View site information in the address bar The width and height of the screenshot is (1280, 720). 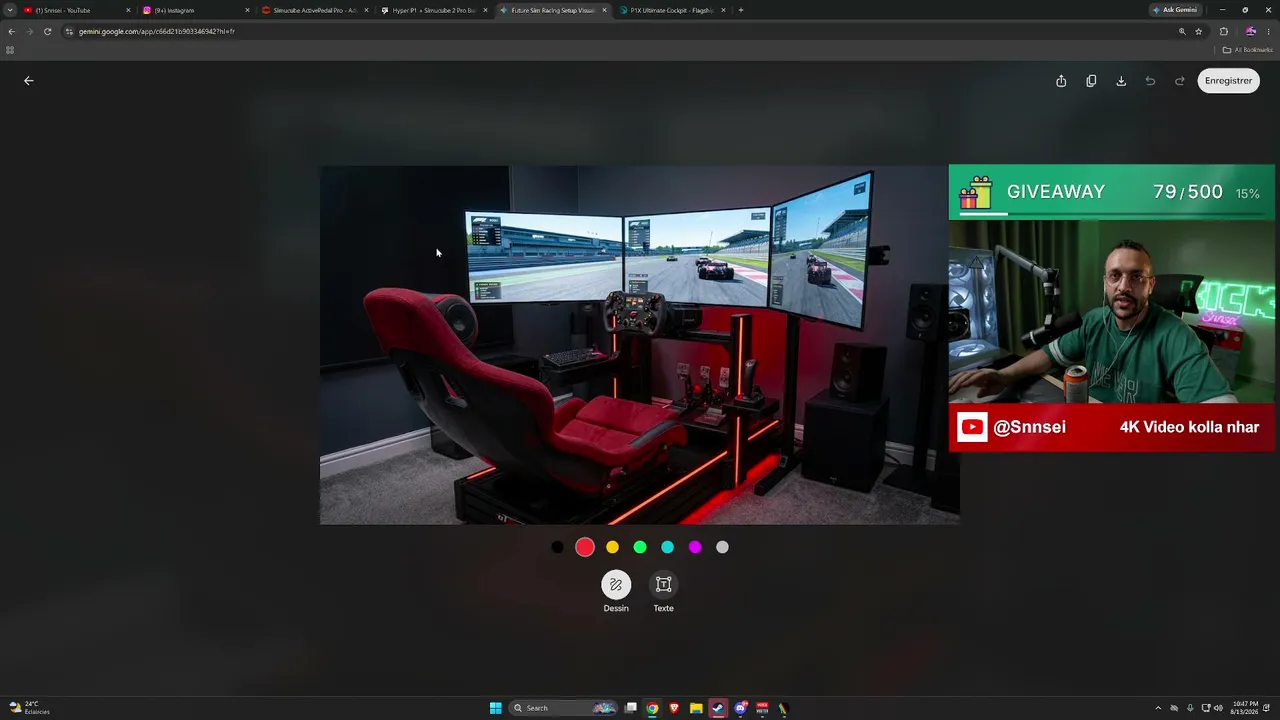pos(69,31)
